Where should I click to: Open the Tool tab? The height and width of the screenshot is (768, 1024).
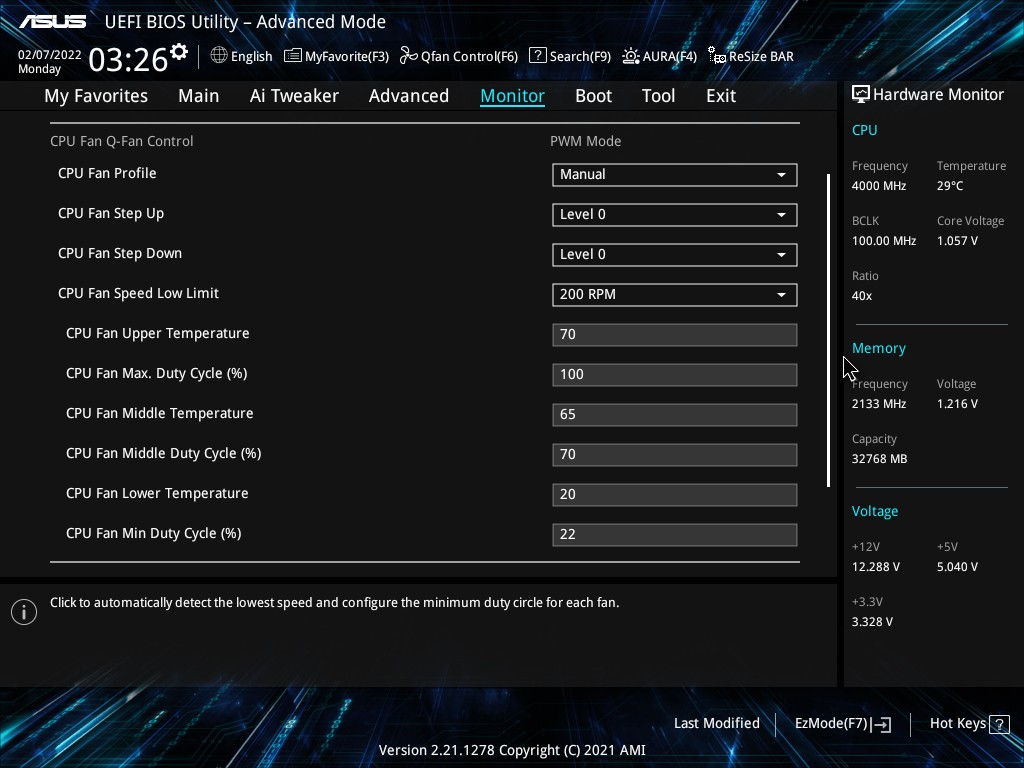[658, 96]
